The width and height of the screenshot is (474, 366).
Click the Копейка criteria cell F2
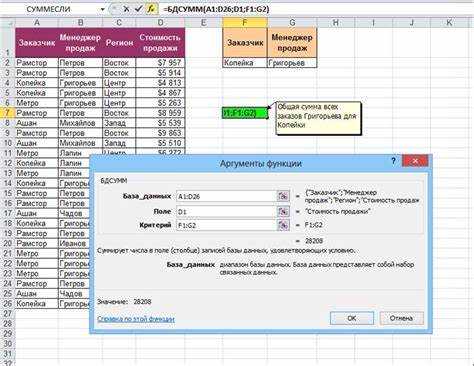(x=245, y=63)
